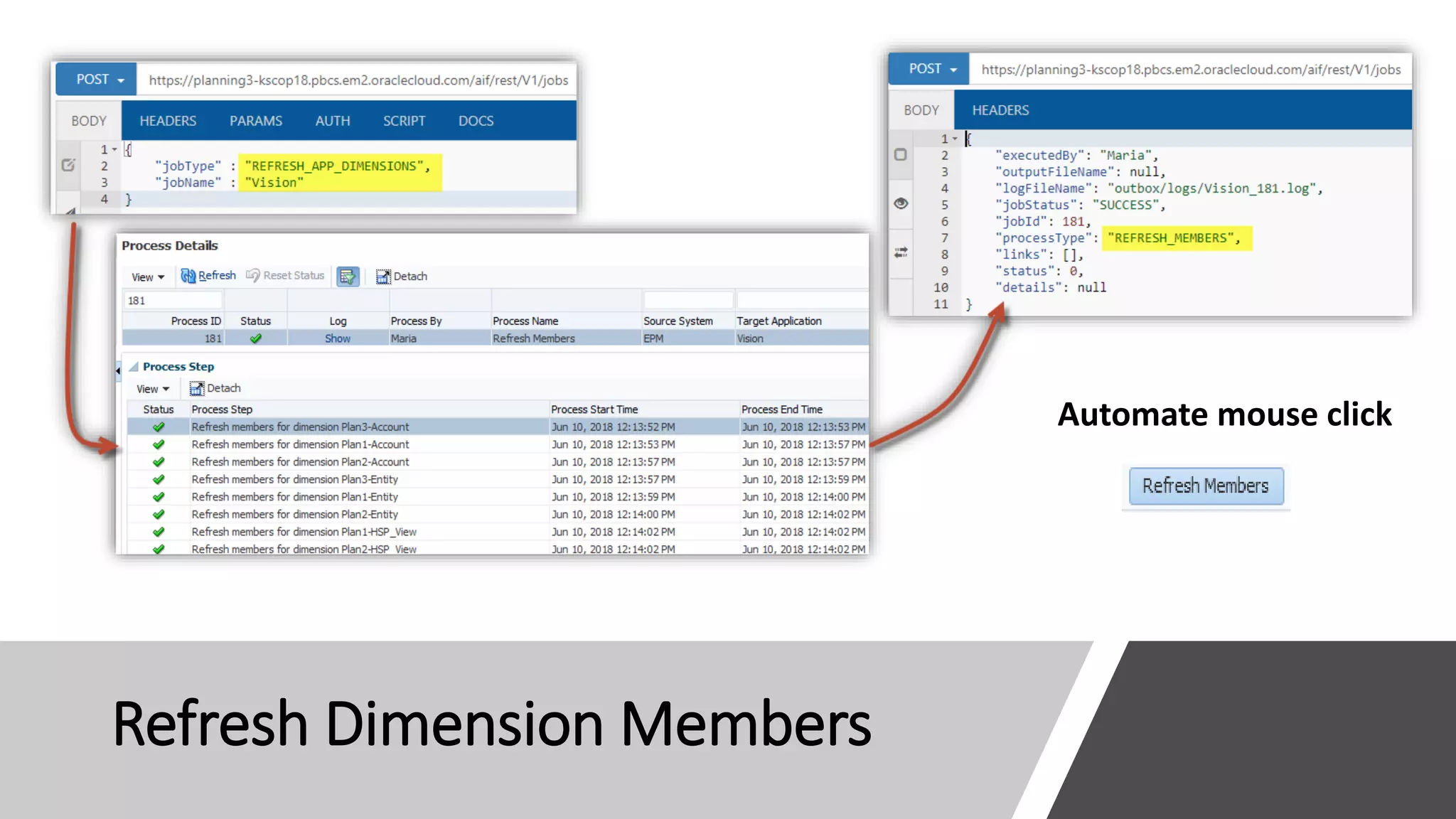Click the logFileName value Vision_181.log
This screenshot has height=819, width=1456.
coord(1211,188)
